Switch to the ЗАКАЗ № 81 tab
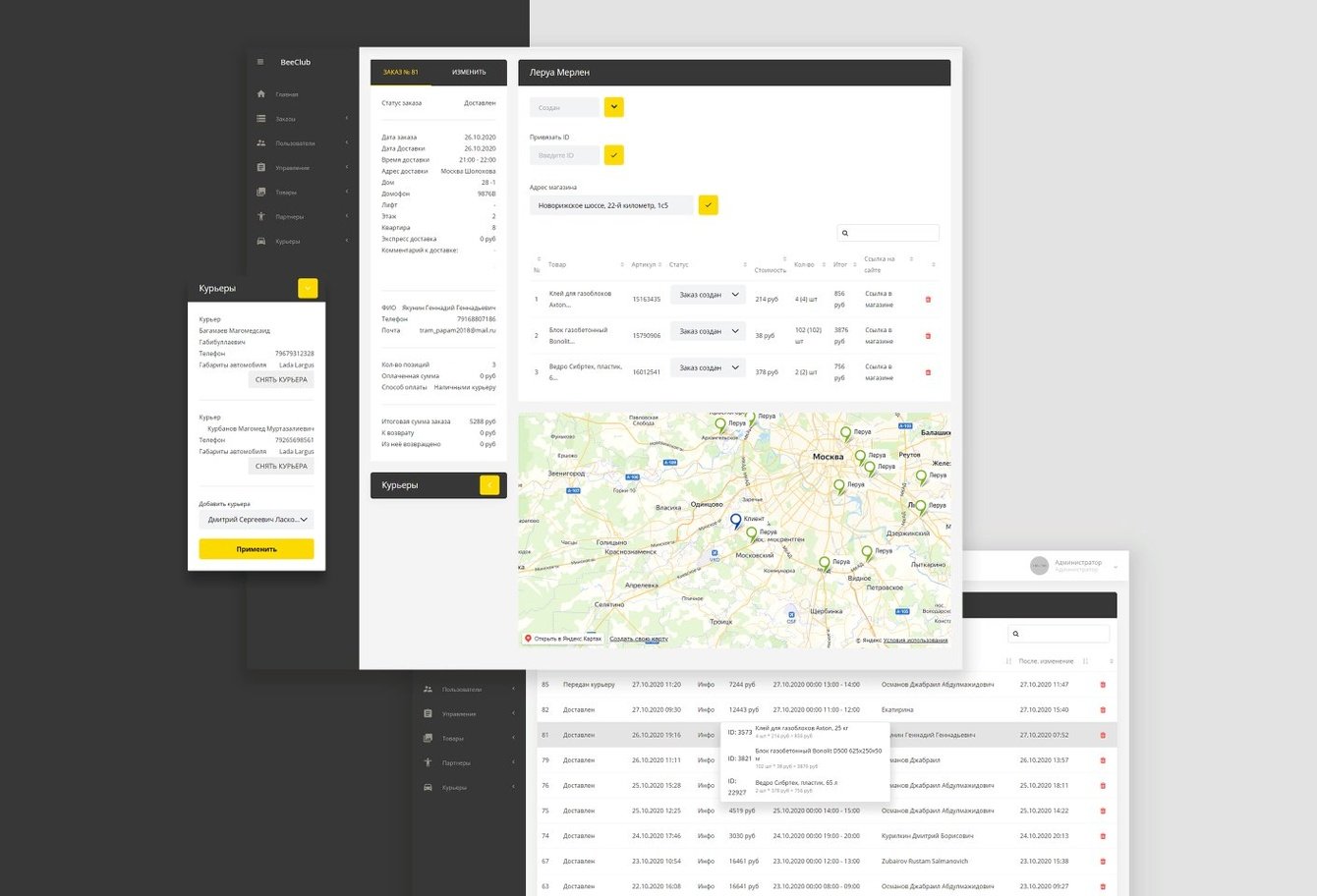Screen dimensions: 1317x896 (401, 72)
